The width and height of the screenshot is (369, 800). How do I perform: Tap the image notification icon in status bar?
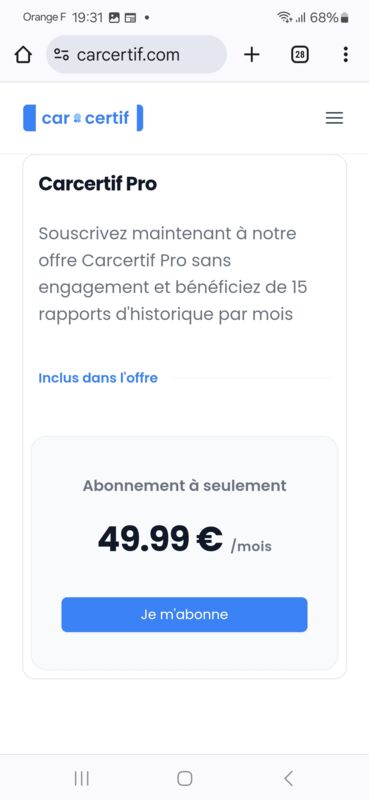pos(114,18)
